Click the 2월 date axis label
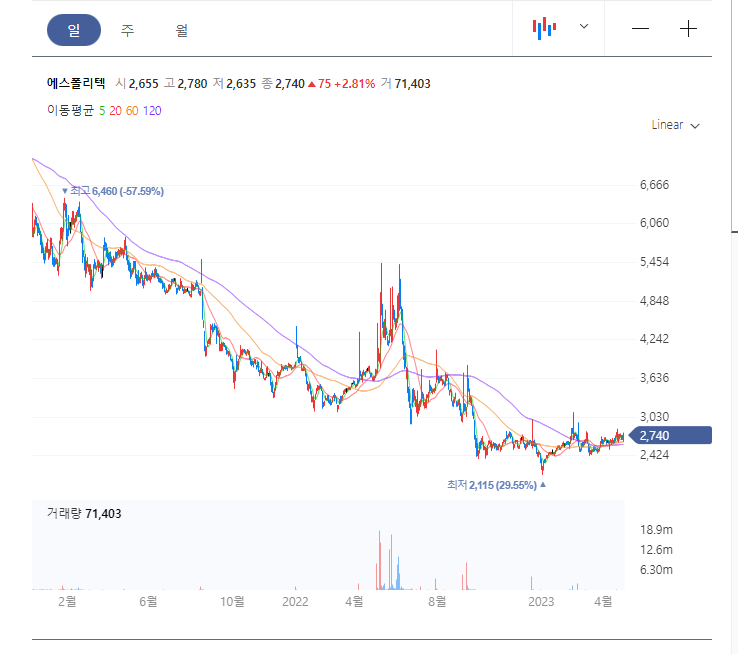The width and height of the screenshot is (738, 654). point(67,601)
